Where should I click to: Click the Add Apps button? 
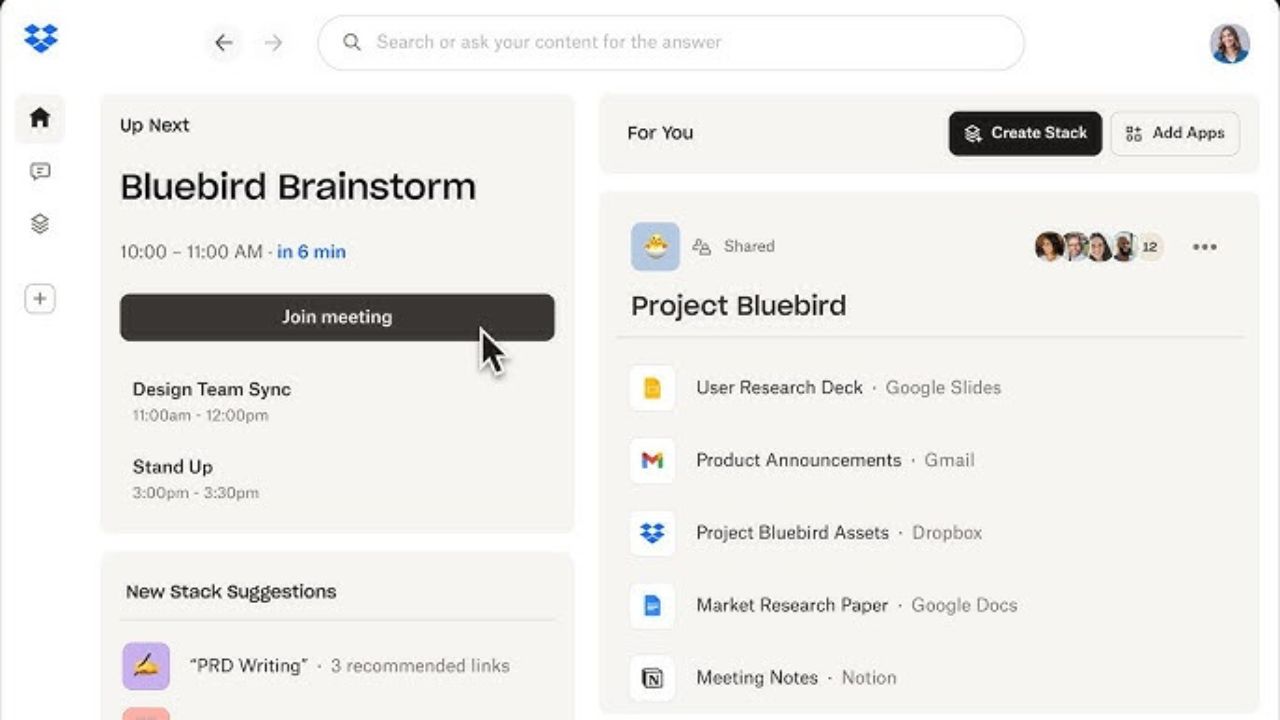[x=1175, y=133]
